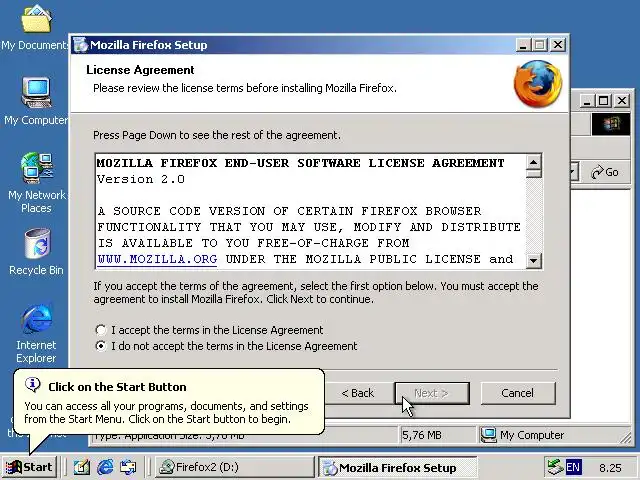The height and width of the screenshot is (480, 640).
Task: Minimize the Mozilla Firefox Setup window
Action: coord(523,45)
